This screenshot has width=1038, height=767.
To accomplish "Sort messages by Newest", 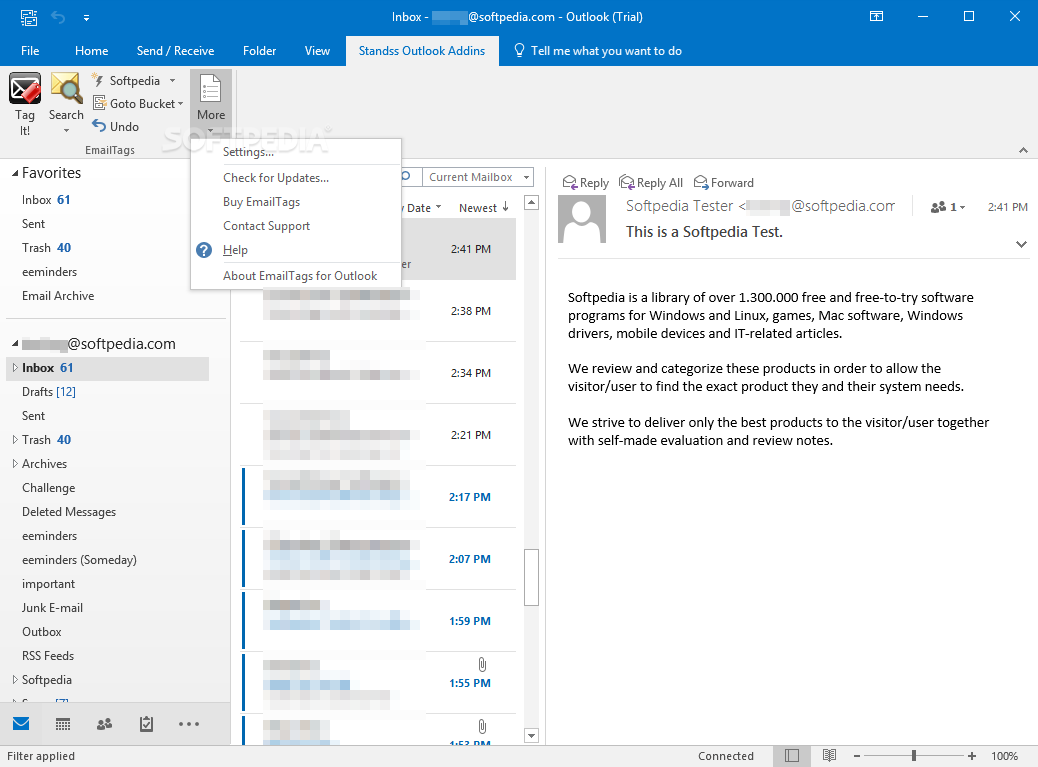I will tap(484, 207).
